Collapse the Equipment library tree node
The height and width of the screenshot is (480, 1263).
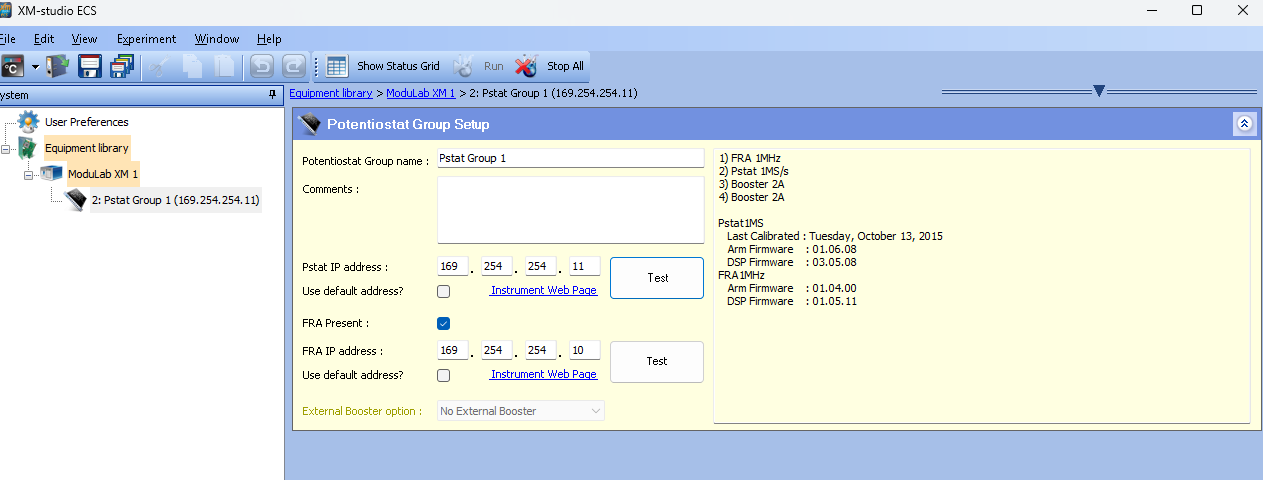[6, 149]
